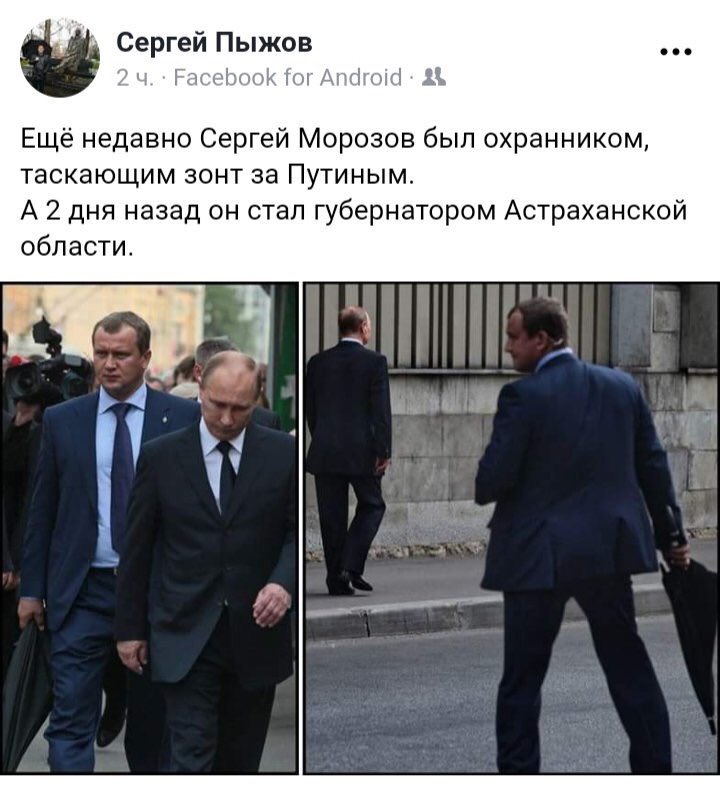Open the left photo of the post
This screenshot has width=720, height=790.
coord(150,528)
